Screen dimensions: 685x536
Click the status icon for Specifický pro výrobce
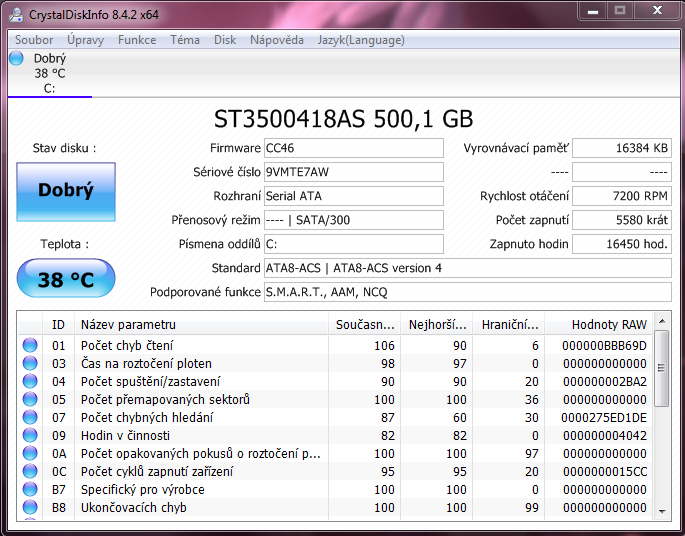pyautogui.click(x=31, y=490)
